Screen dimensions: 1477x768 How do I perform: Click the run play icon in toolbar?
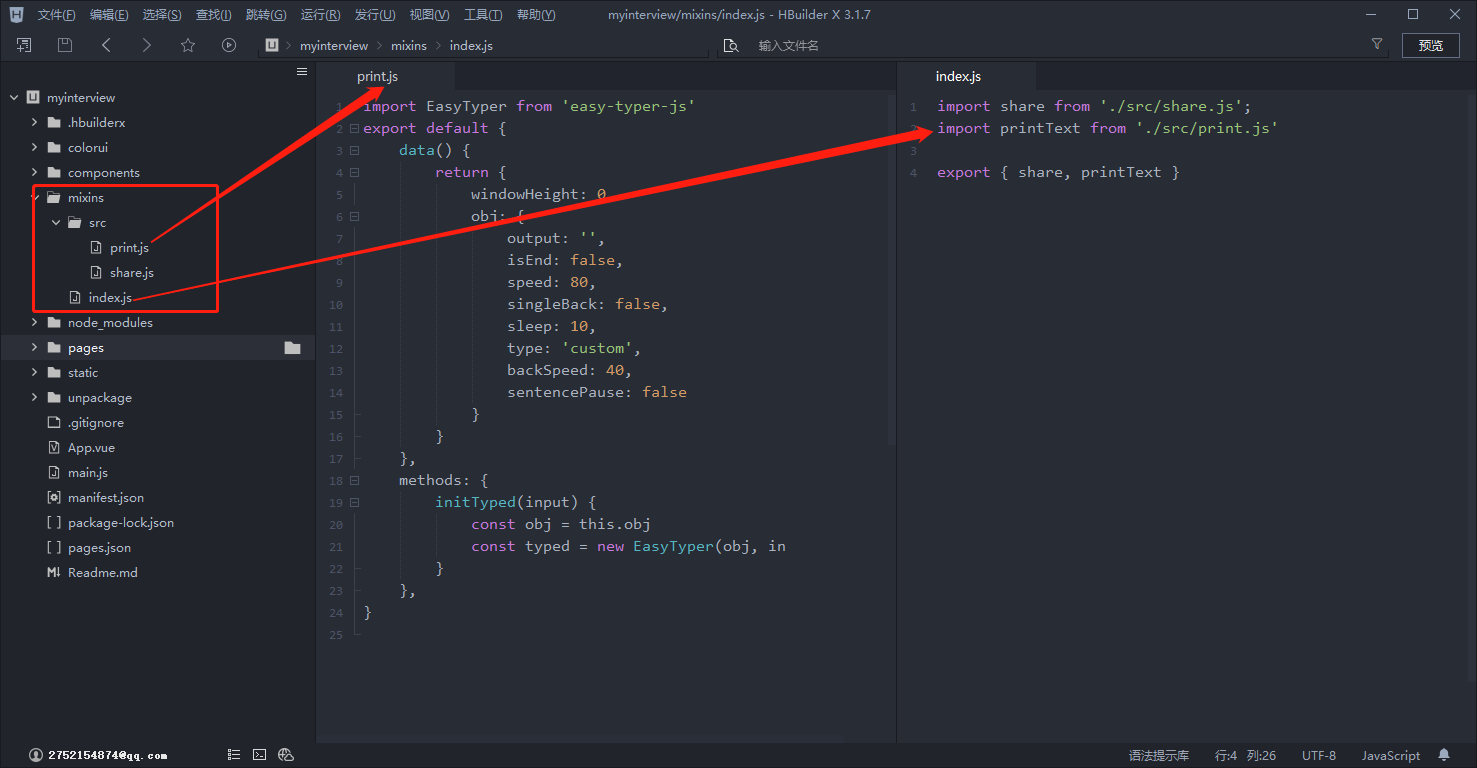pyautogui.click(x=229, y=45)
